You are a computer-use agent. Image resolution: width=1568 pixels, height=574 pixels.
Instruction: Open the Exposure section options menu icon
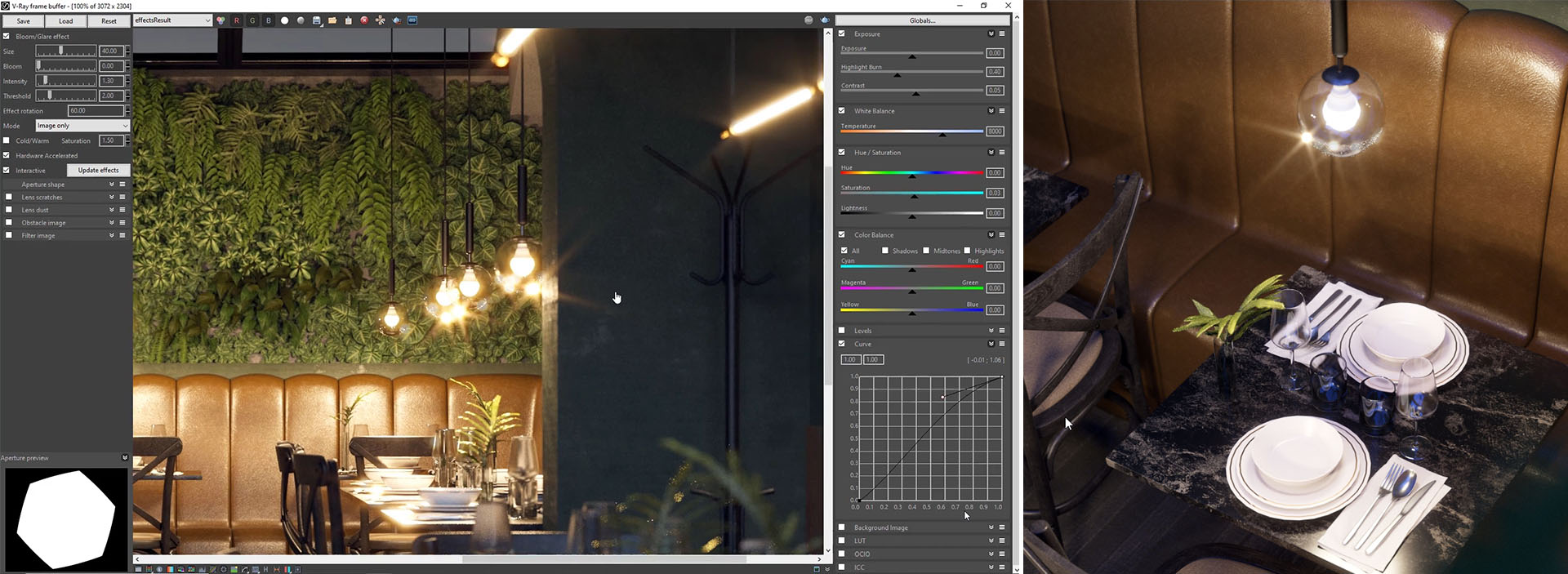[1002, 34]
